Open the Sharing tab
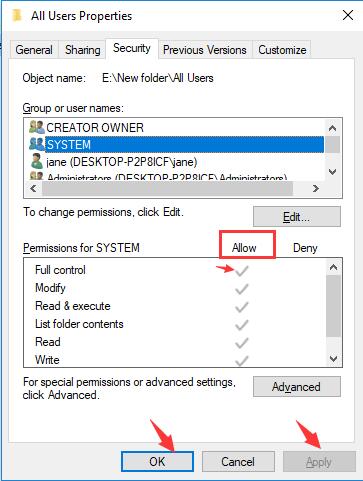Viewport: 363px width, 481px height. tap(83, 50)
